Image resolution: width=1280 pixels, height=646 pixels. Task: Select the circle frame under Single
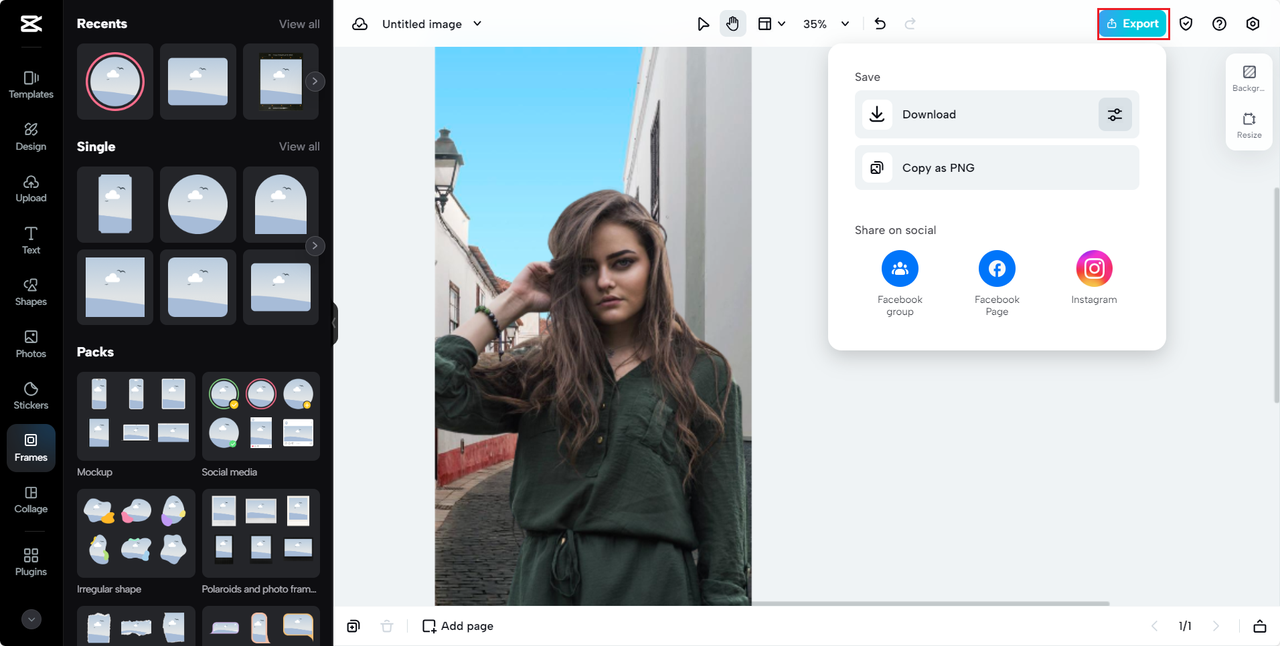pyautogui.click(x=198, y=204)
